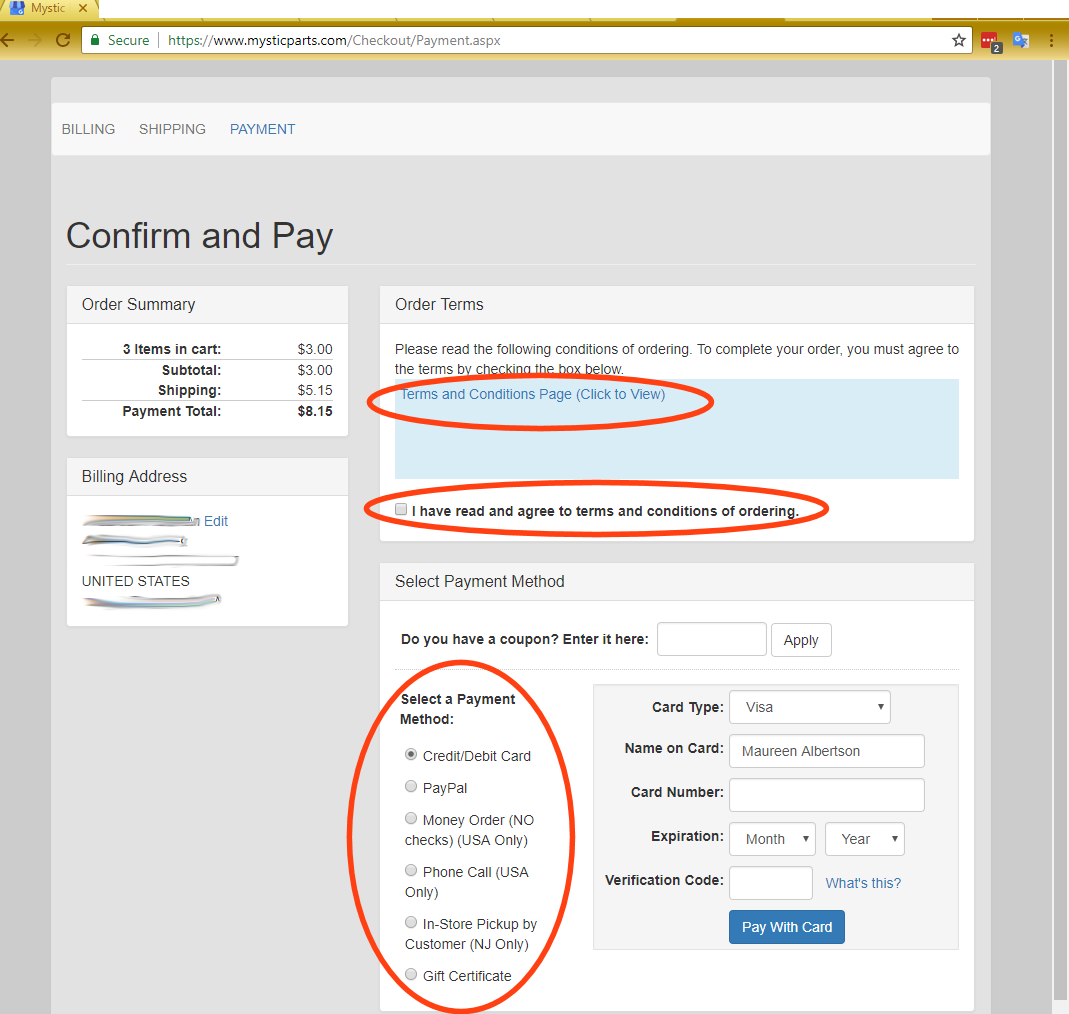Bookmark this page with the star icon
The image size is (1069, 1014).
click(x=958, y=40)
